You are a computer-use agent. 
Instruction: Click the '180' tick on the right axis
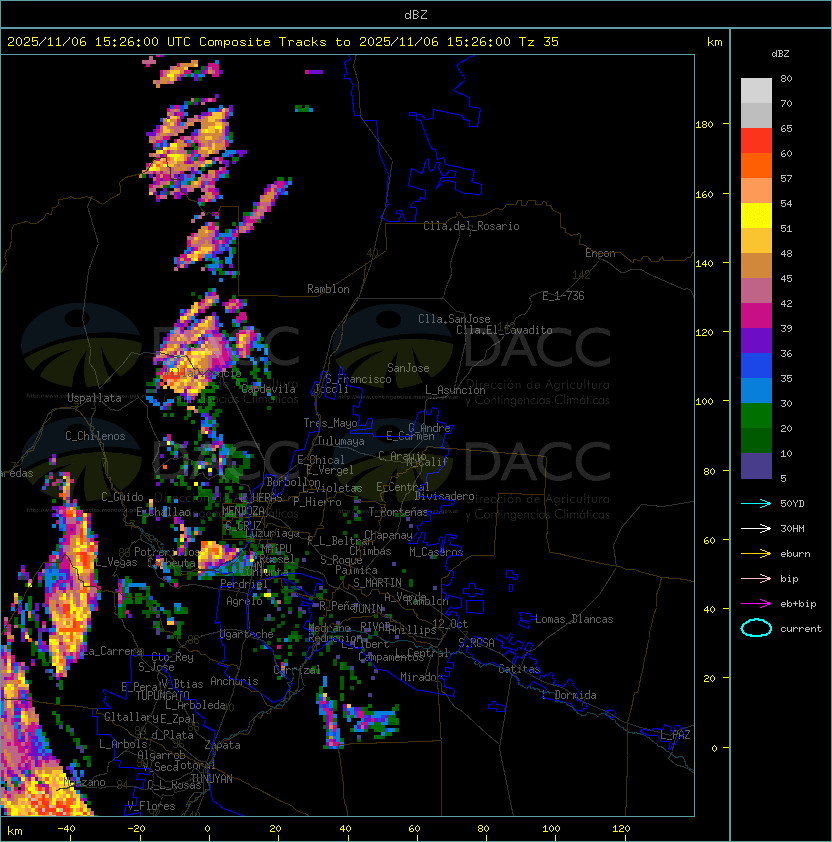(704, 125)
